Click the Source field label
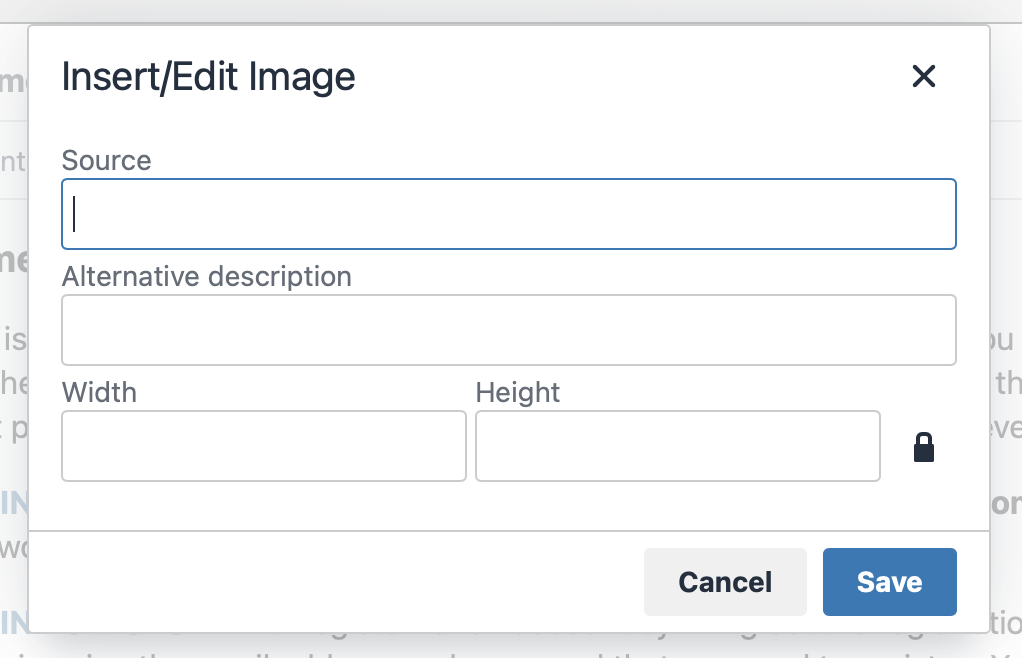 pyautogui.click(x=107, y=161)
